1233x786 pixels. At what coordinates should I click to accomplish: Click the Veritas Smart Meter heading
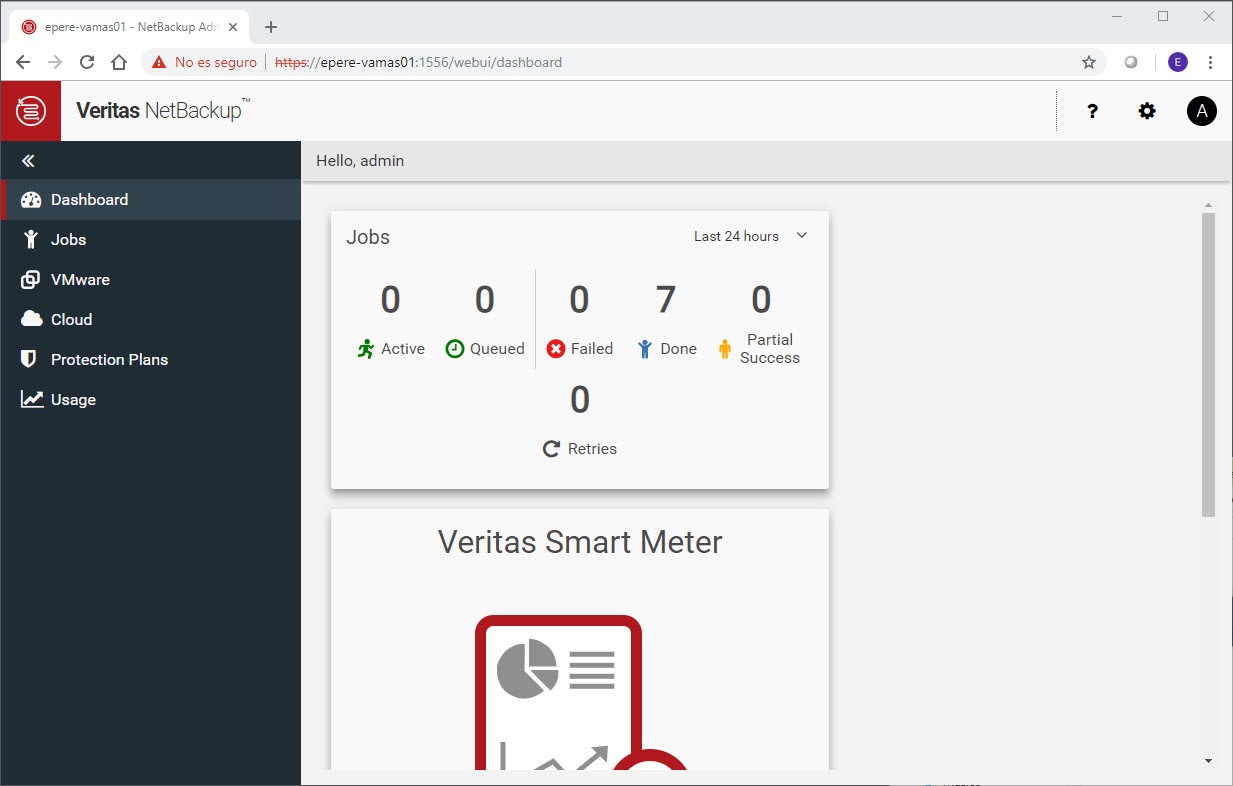580,542
